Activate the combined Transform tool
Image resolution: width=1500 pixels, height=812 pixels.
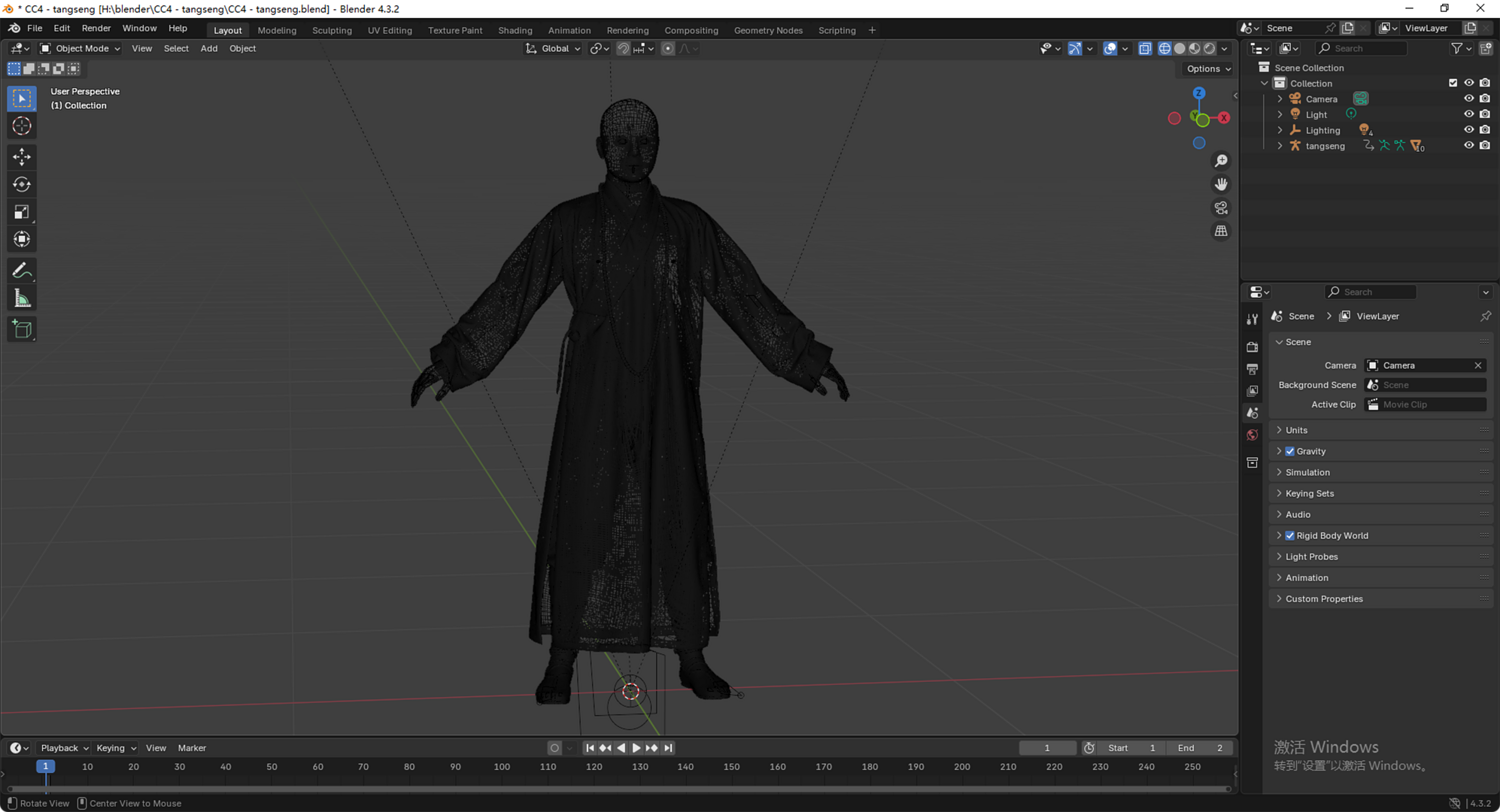[x=22, y=239]
